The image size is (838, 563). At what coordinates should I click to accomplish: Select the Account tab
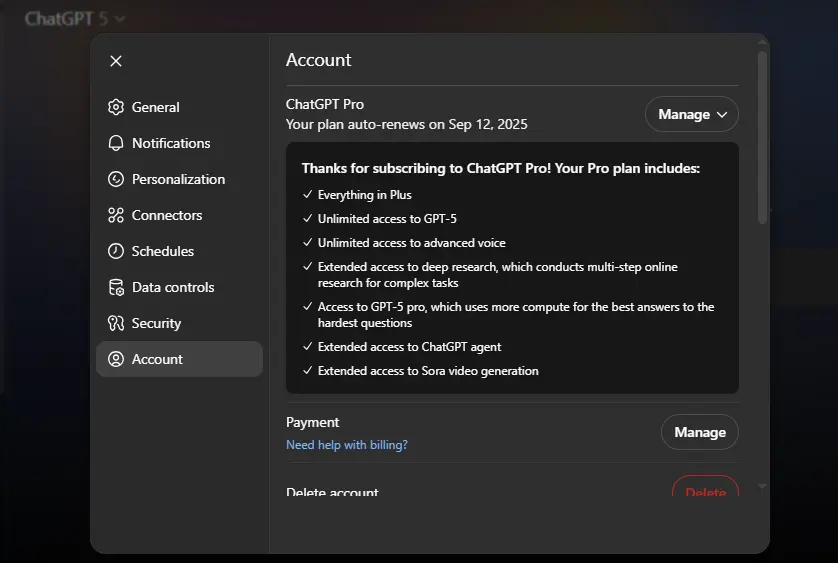[x=179, y=359]
